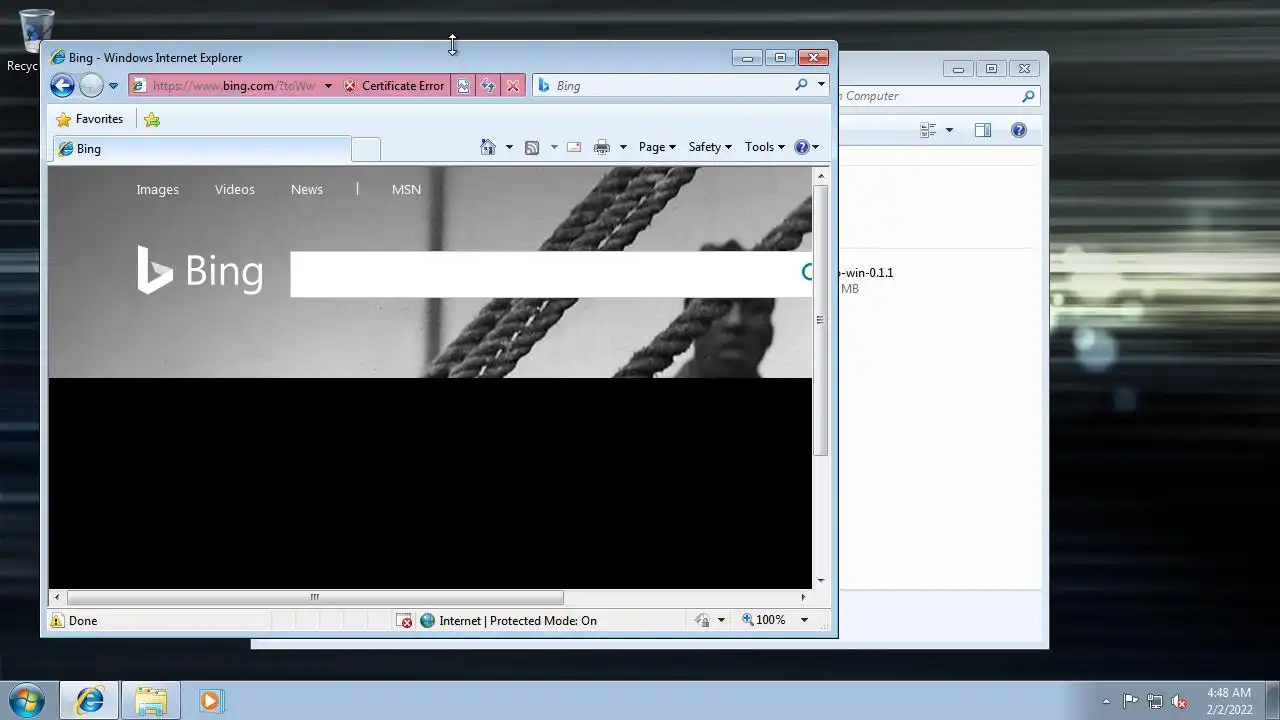Click the Action Center flag icon
Image resolution: width=1280 pixels, height=720 pixels.
tap(1130, 701)
